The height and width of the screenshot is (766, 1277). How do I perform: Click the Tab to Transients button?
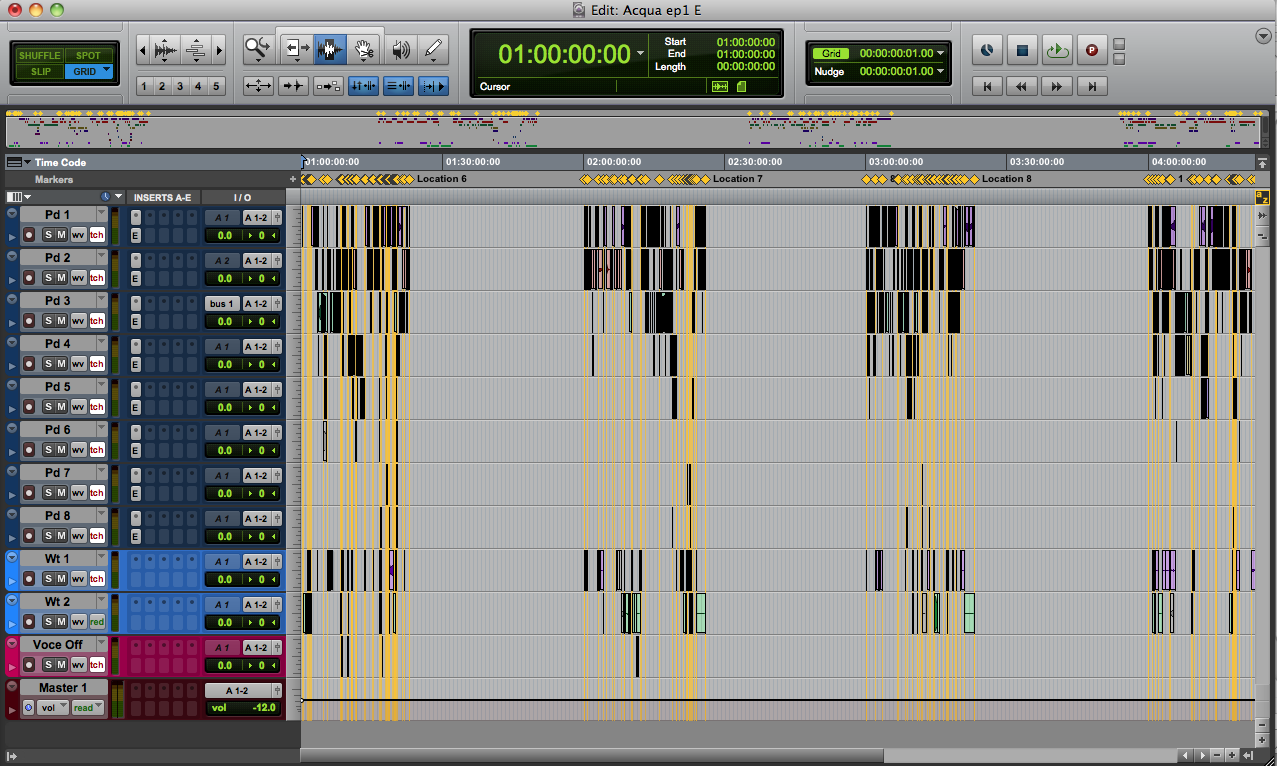click(x=294, y=86)
